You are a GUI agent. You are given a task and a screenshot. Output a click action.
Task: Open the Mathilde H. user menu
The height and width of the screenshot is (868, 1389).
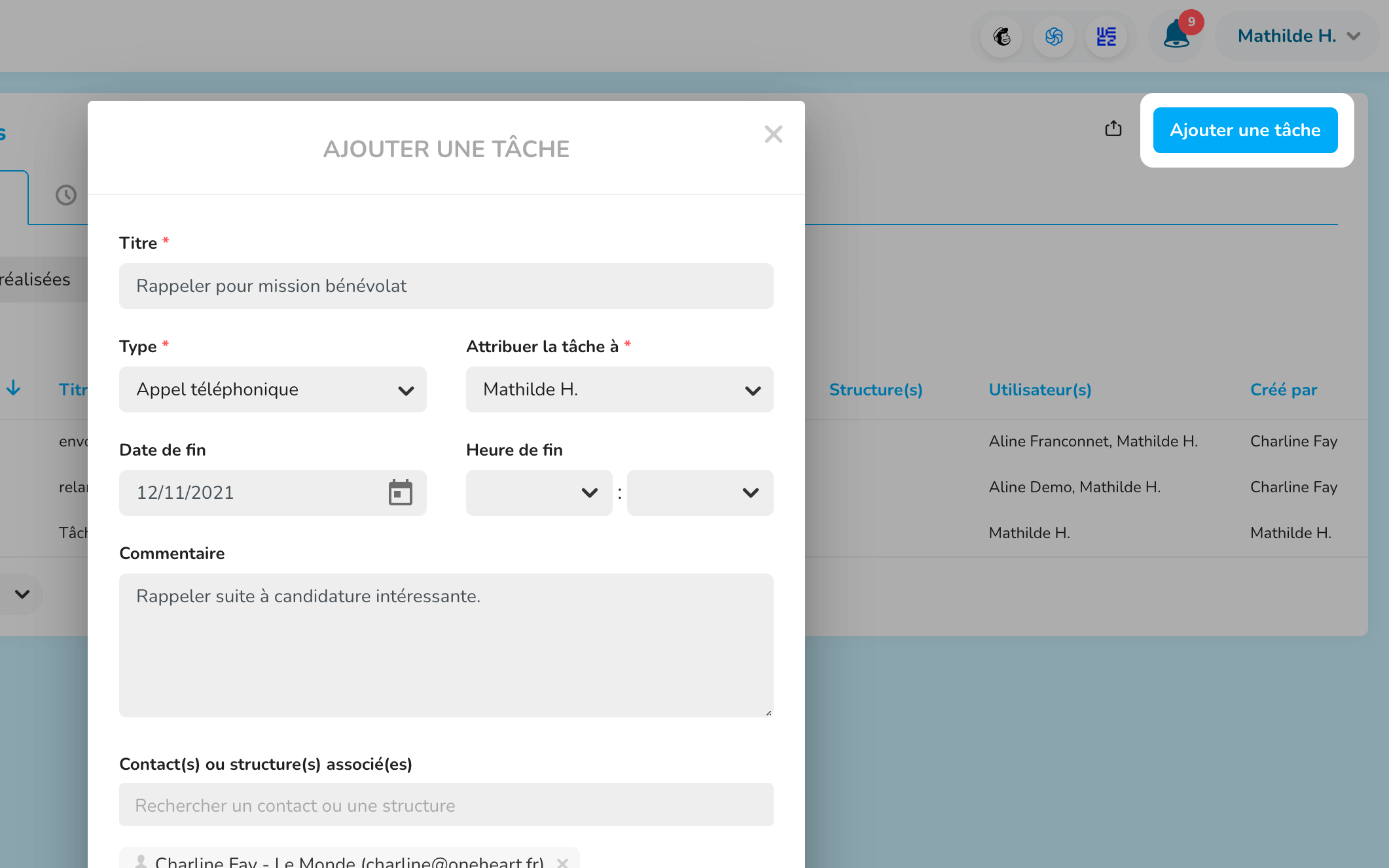pos(1298,36)
